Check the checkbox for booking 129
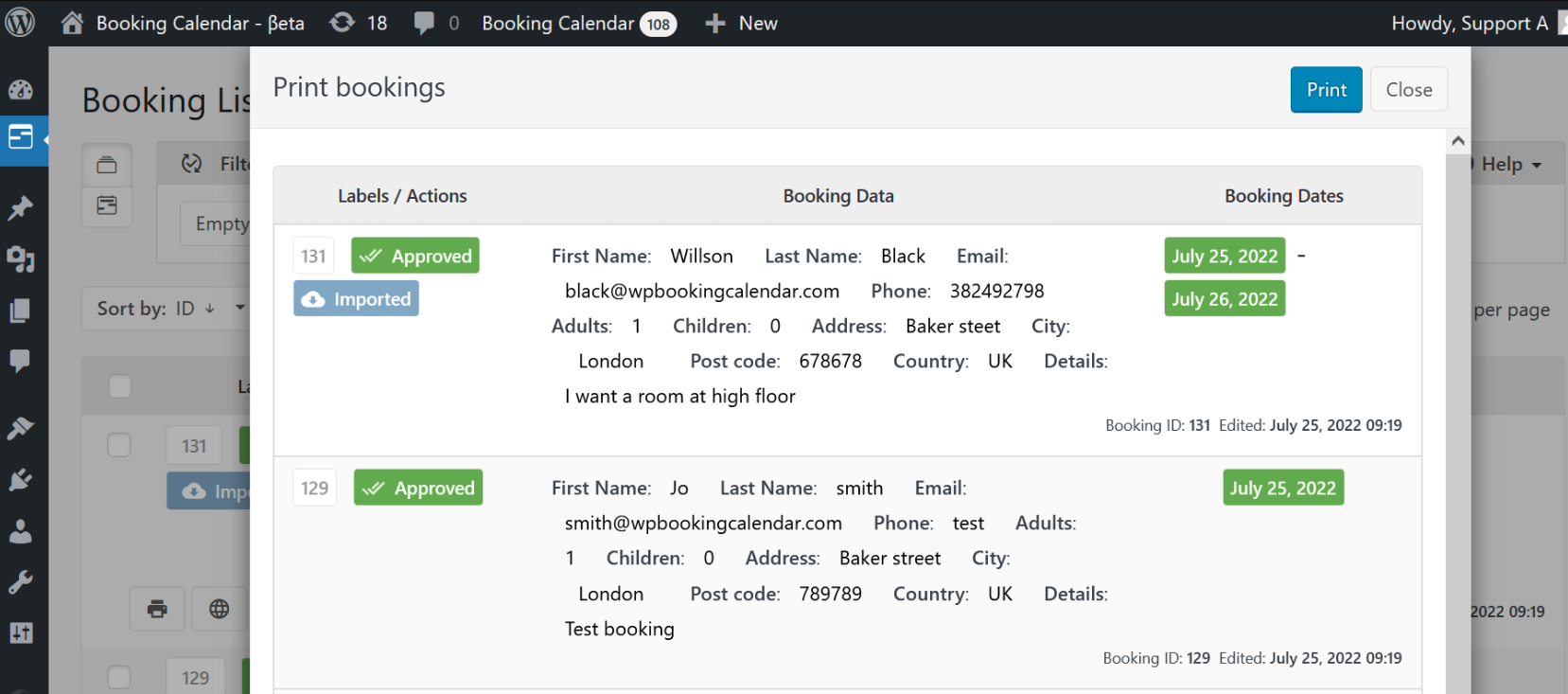This screenshot has width=1568, height=694. point(119,677)
